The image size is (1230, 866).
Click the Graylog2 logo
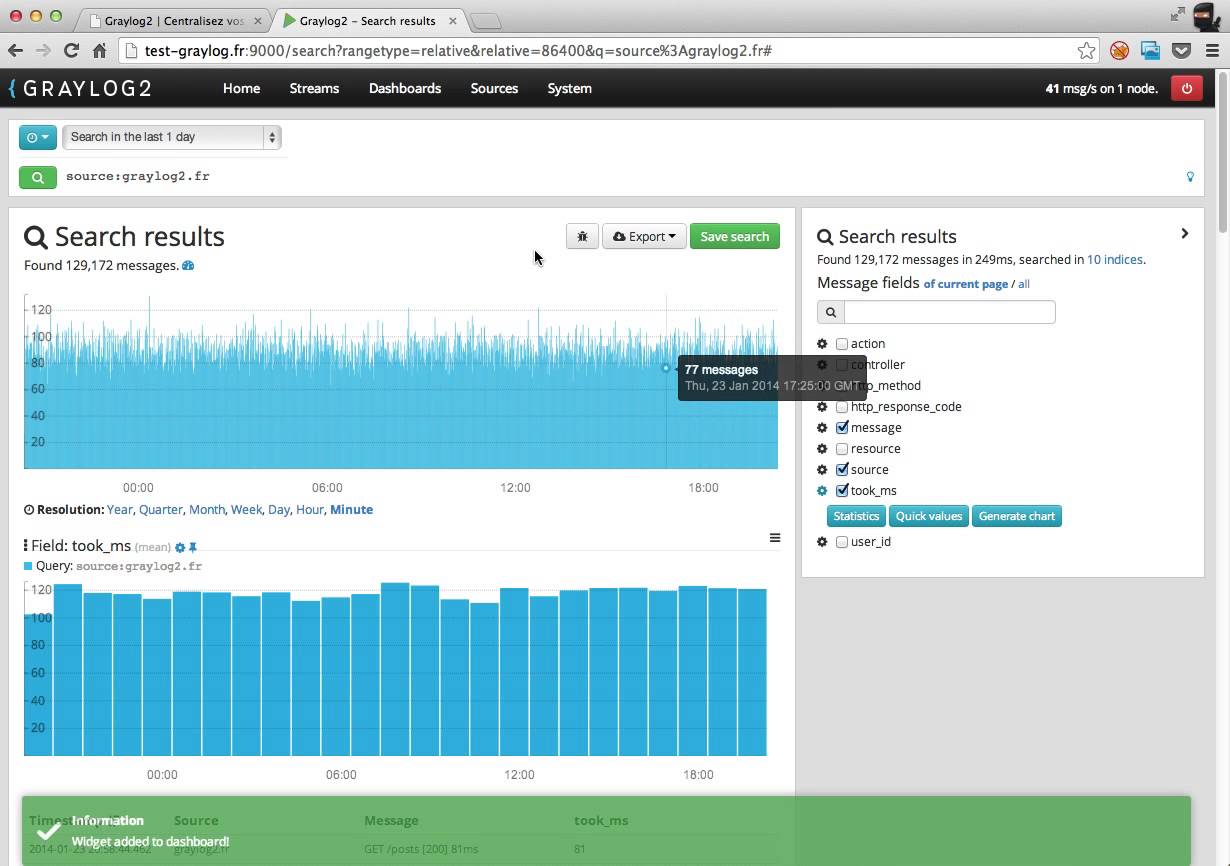(80, 88)
